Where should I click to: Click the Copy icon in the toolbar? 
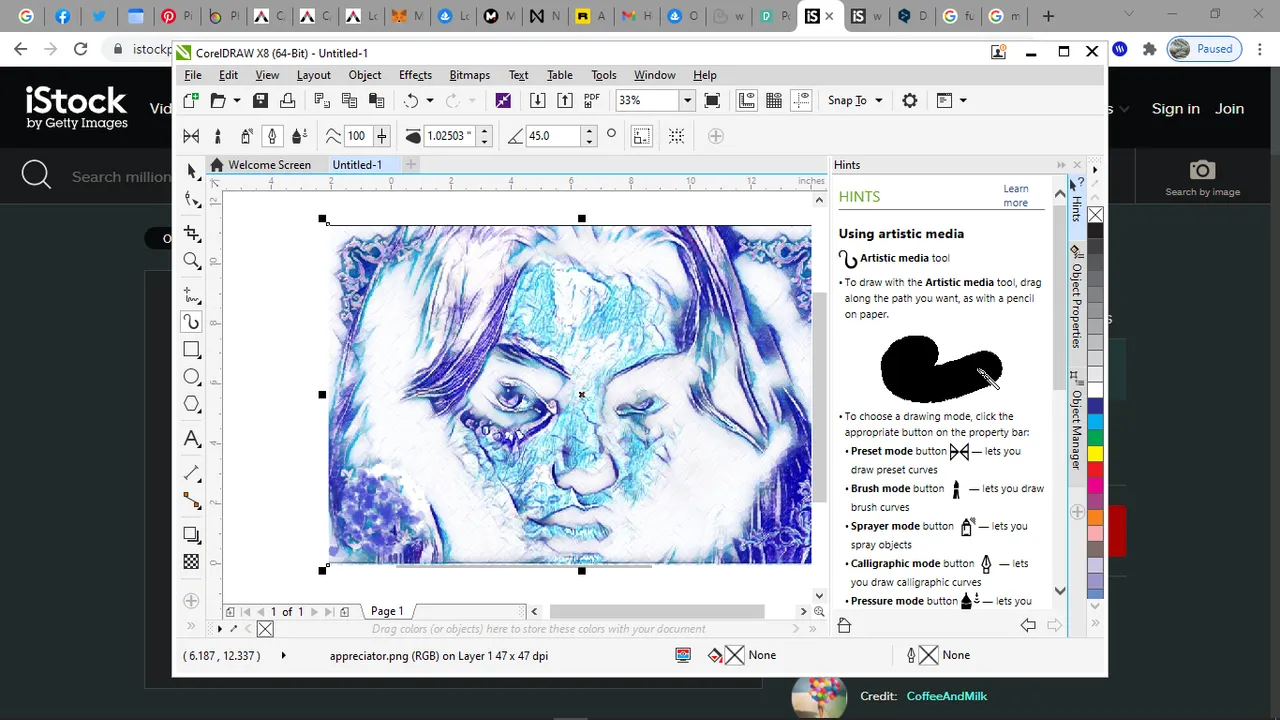pyautogui.click(x=349, y=100)
